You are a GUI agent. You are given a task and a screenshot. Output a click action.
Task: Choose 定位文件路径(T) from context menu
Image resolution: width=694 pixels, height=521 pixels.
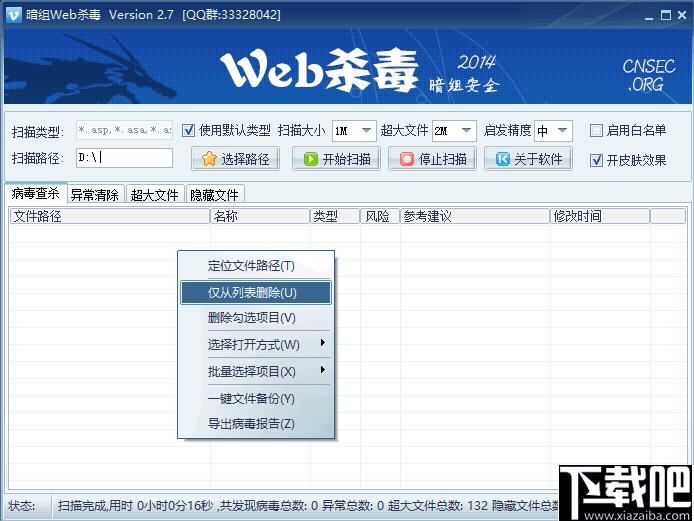(255, 266)
